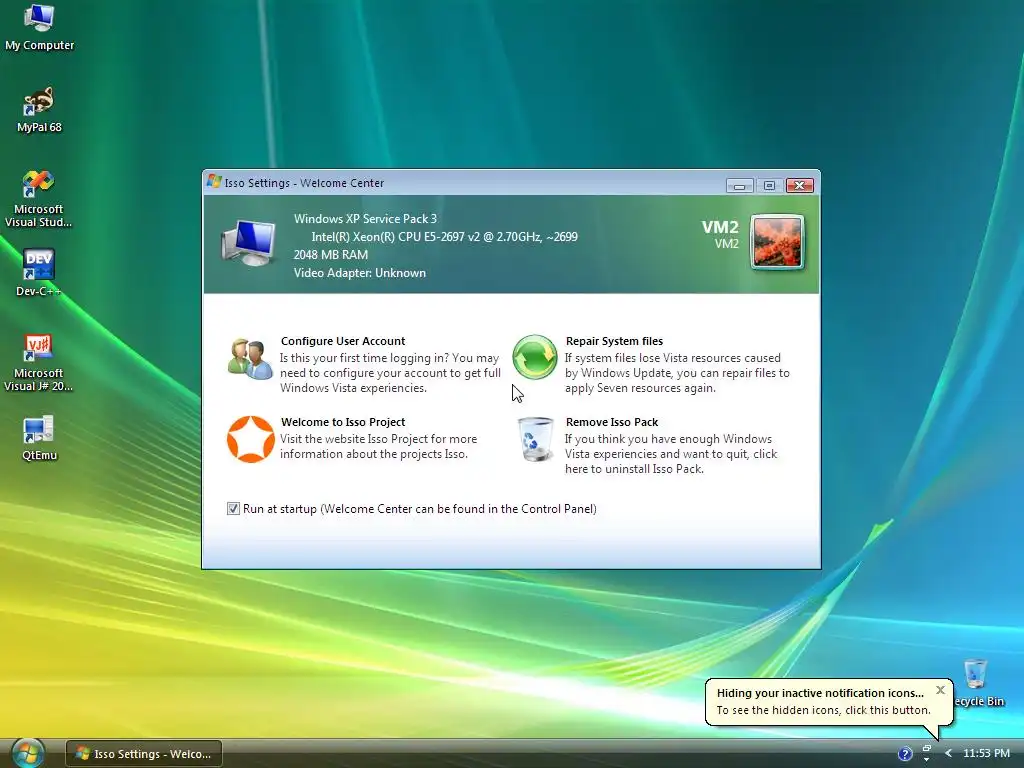Screen dimensions: 1024x768
Task: Click the blue help tray icon
Action: [x=905, y=754]
